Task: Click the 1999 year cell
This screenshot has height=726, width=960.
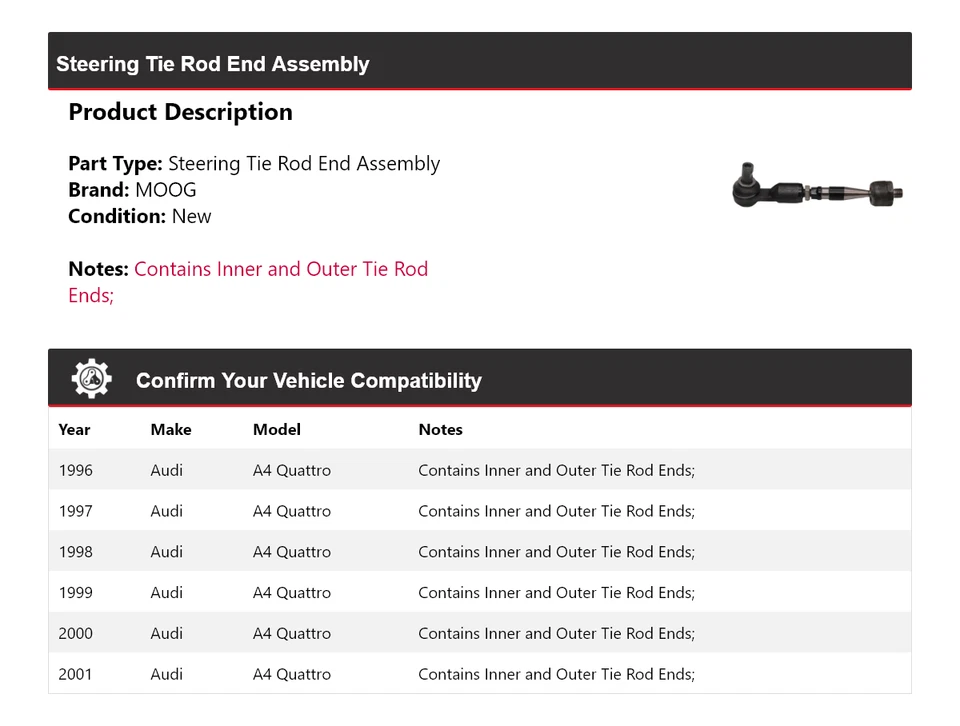Action: click(75, 593)
